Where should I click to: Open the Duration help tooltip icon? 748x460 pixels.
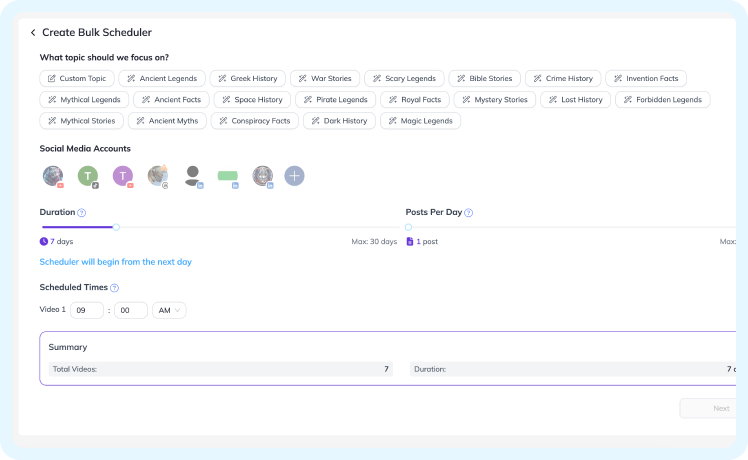click(x=82, y=213)
